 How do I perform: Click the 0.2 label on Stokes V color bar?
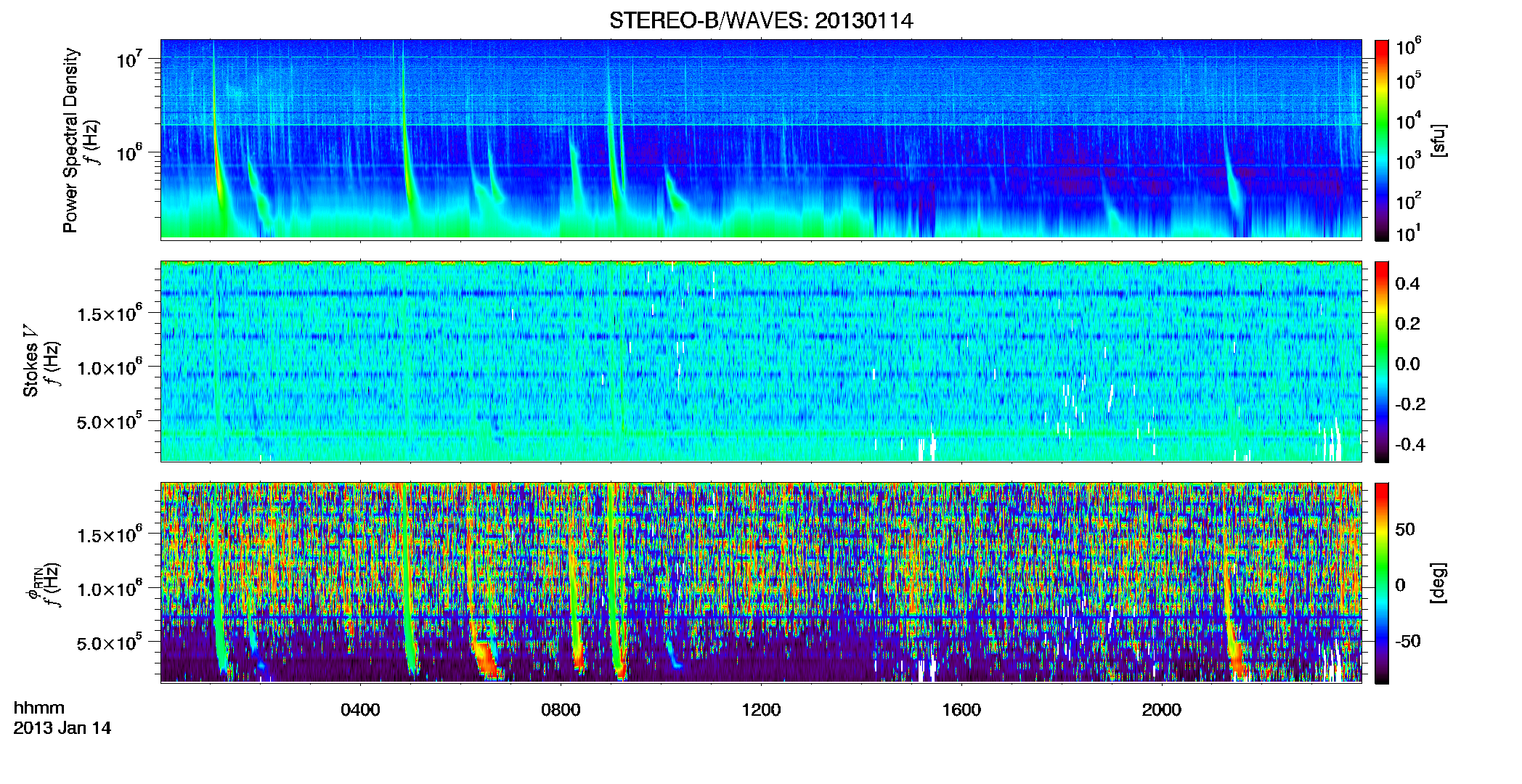(x=1408, y=324)
